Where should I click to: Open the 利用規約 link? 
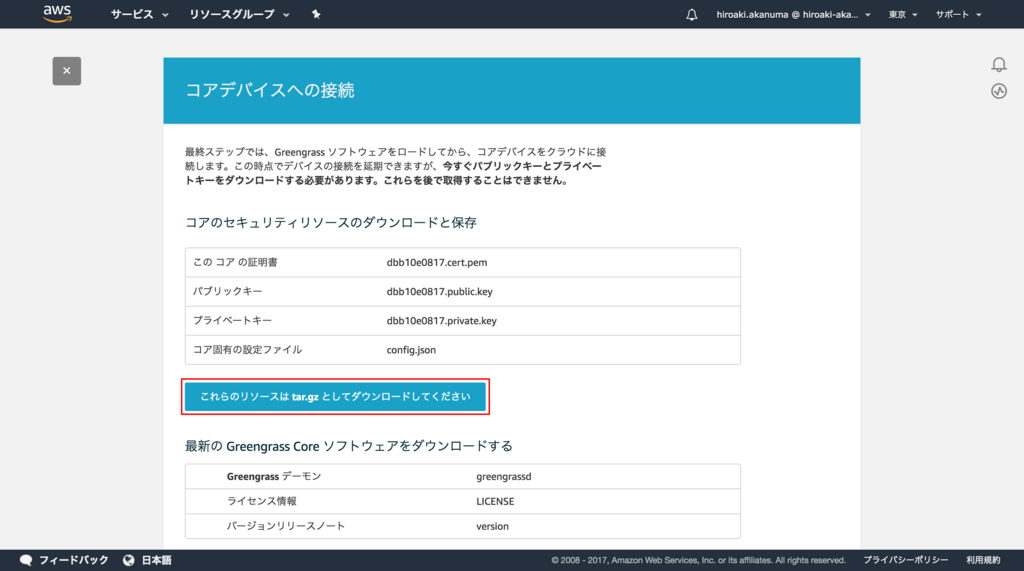(983, 560)
